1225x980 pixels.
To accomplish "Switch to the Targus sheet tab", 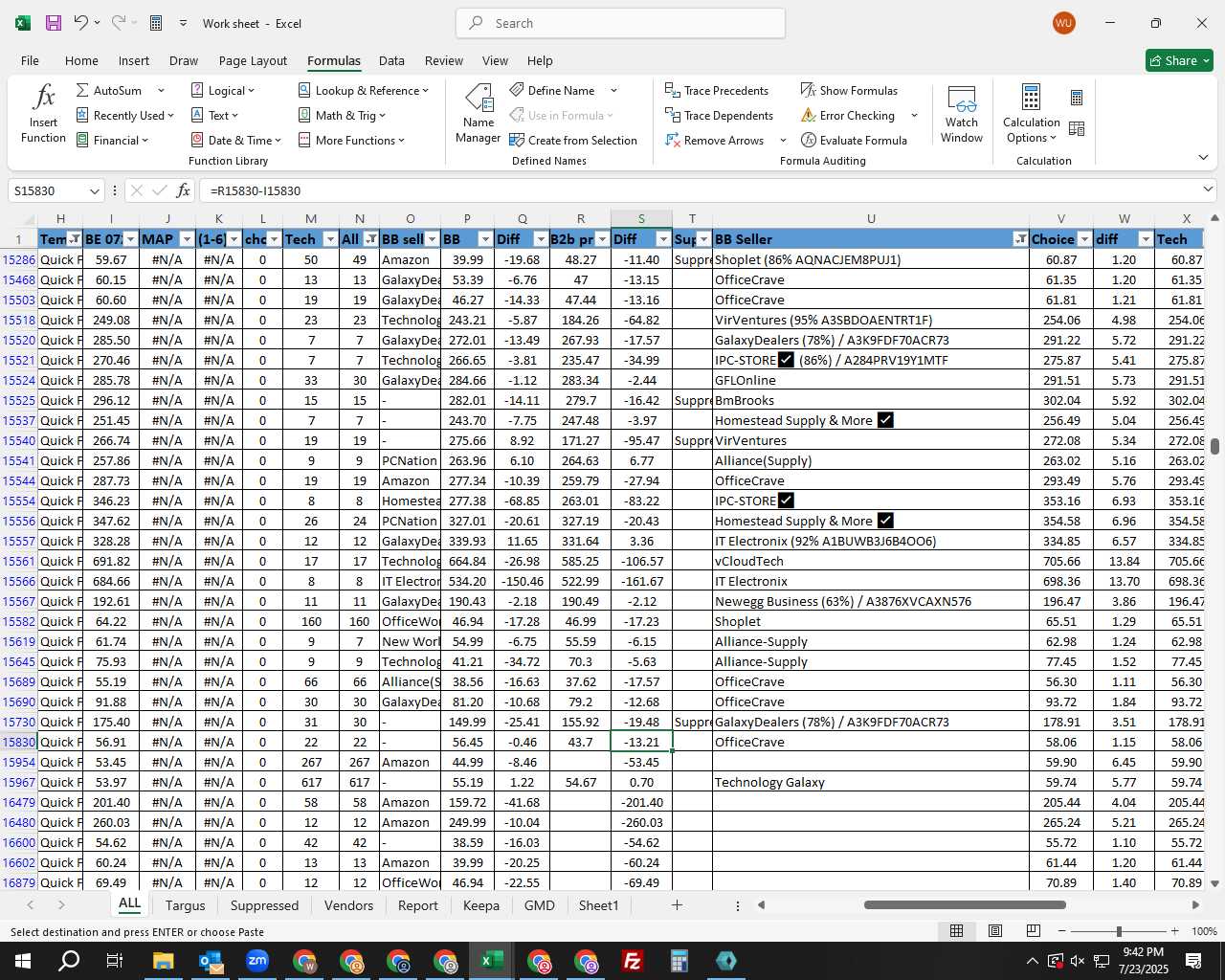I will [x=185, y=905].
